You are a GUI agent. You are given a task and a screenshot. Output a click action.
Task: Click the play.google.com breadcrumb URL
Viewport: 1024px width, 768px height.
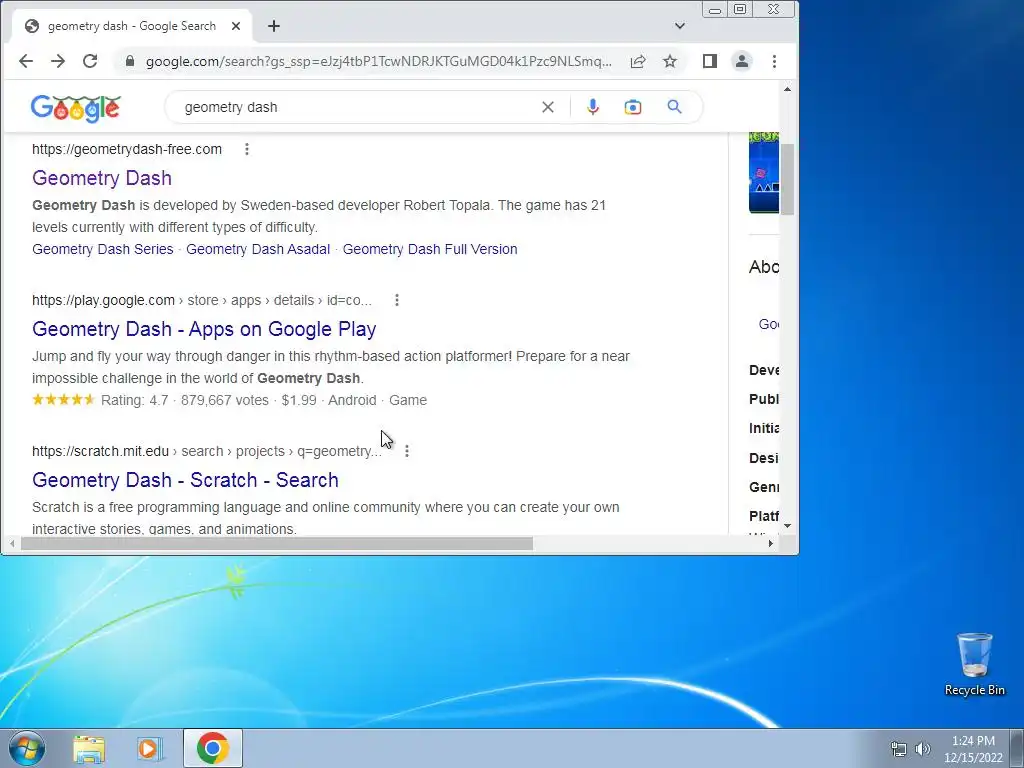202,300
